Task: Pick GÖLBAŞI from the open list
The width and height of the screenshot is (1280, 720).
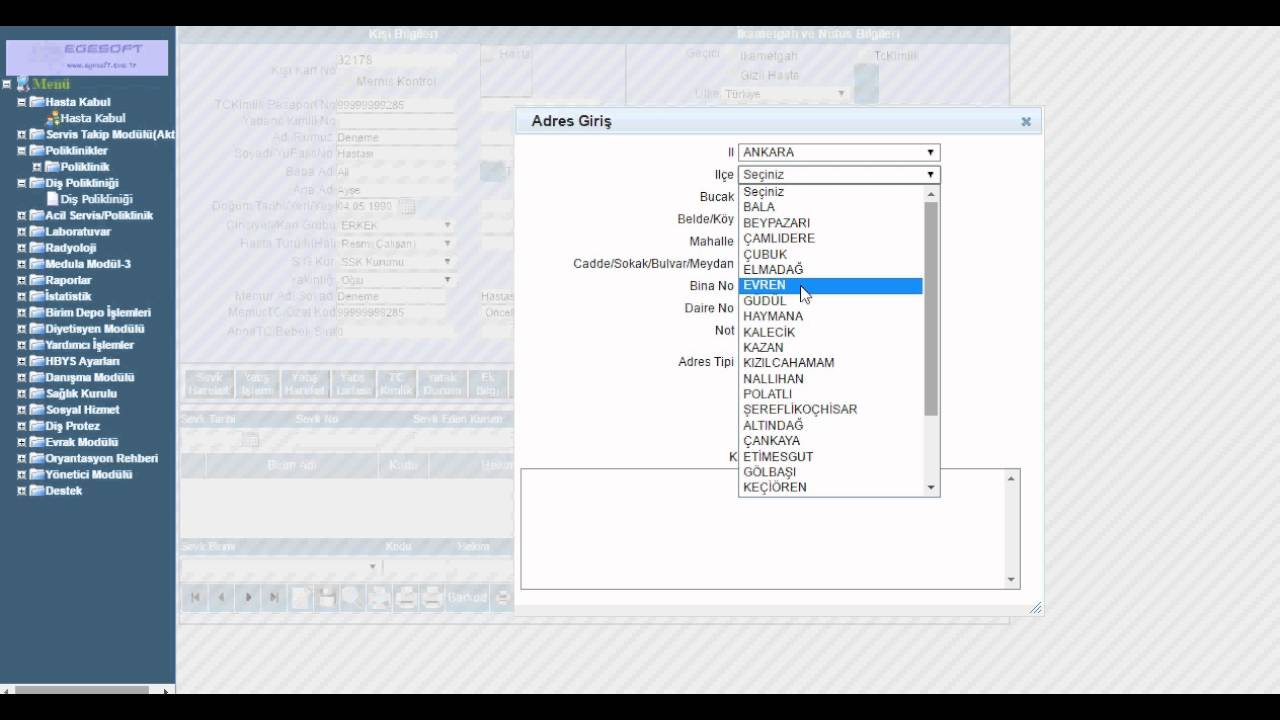Action: point(830,472)
